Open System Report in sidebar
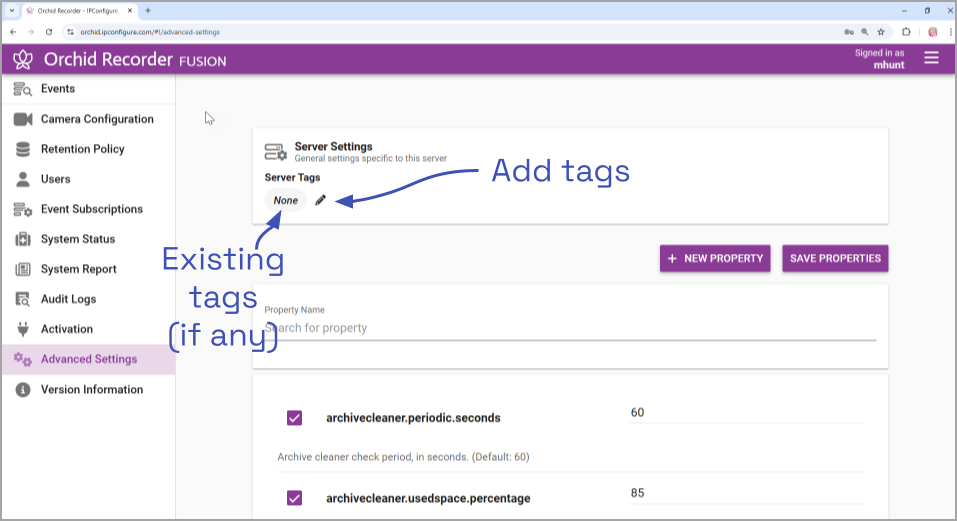Image resolution: width=957 pixels, height=521 pixels. 78,269
